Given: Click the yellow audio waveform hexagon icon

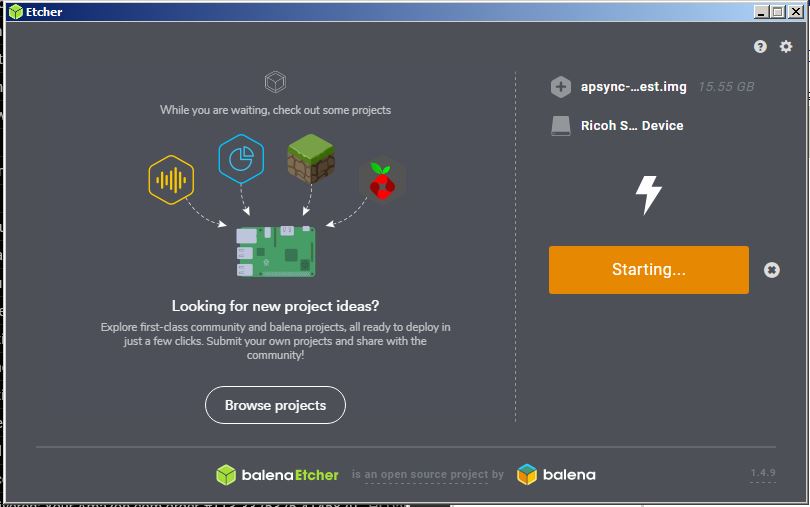Looking at the screenshot, I should click(171, 180).
